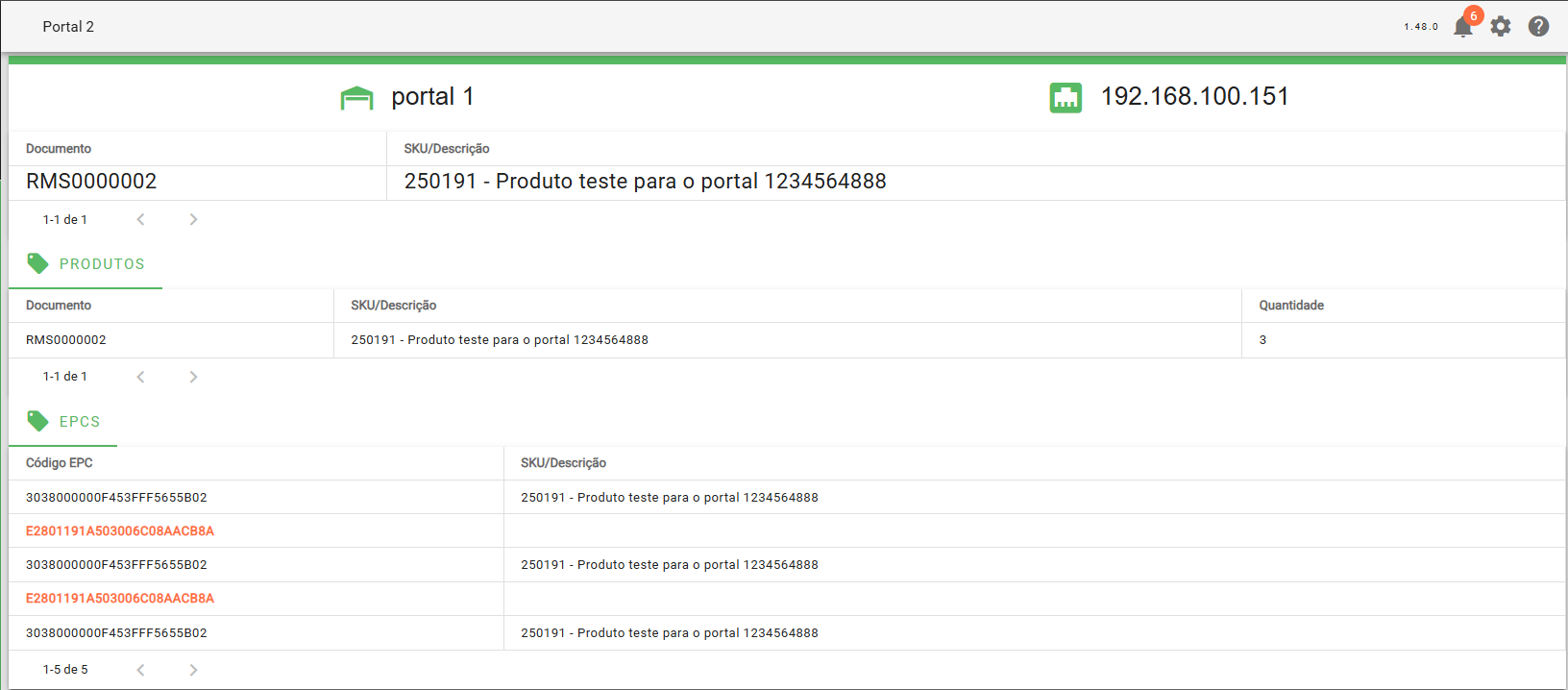Click the Portal 2 title
This screenshot has height=690, width=1568.
68,27
